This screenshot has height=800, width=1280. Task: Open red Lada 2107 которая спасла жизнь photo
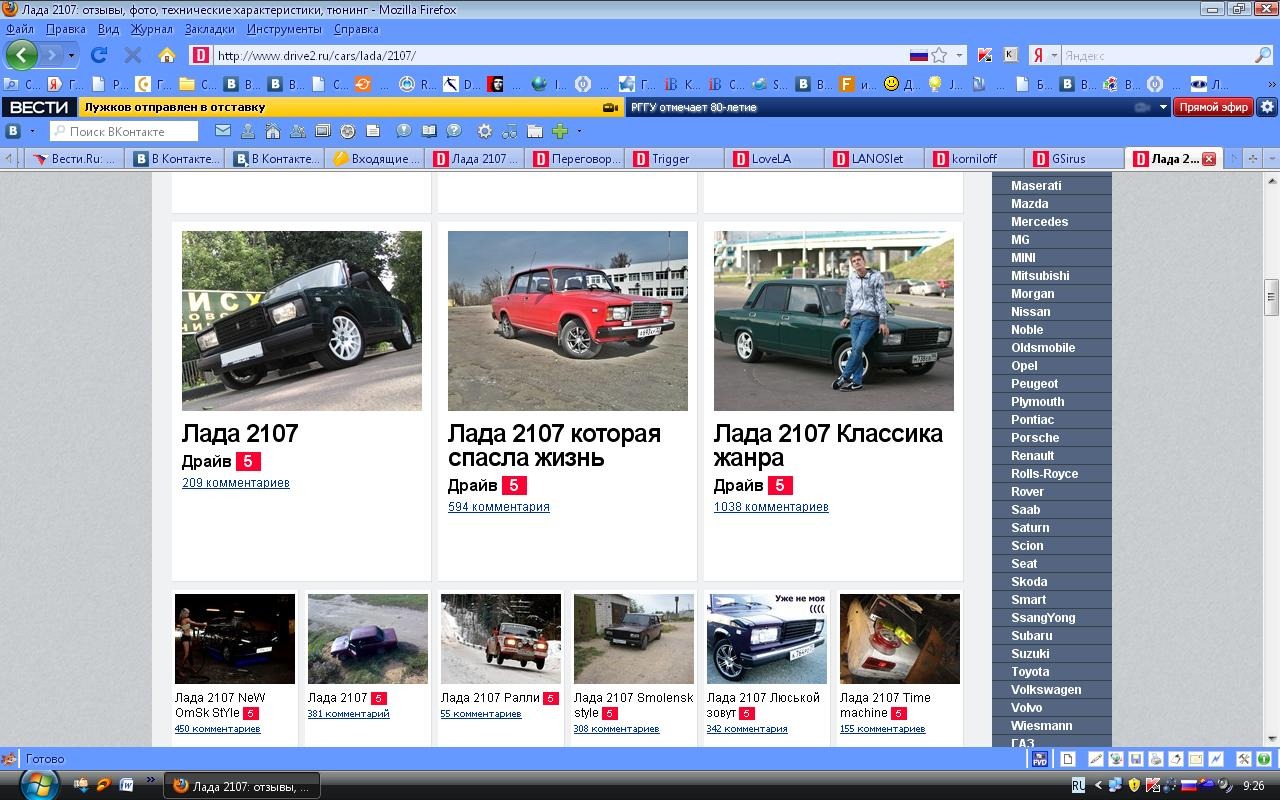[x=568, y=321]
